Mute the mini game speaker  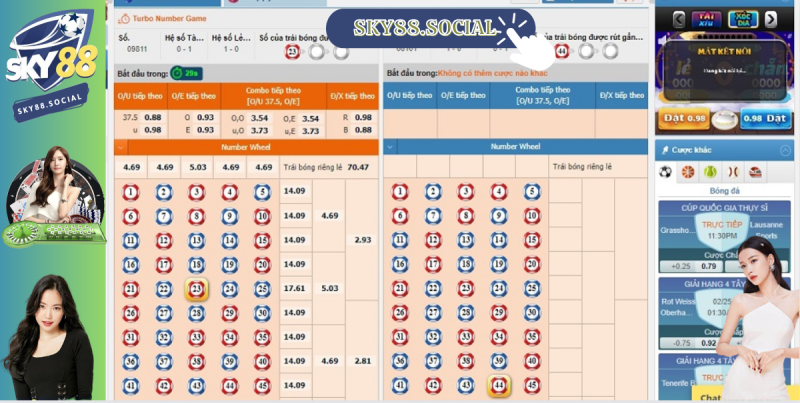point(661,40)
